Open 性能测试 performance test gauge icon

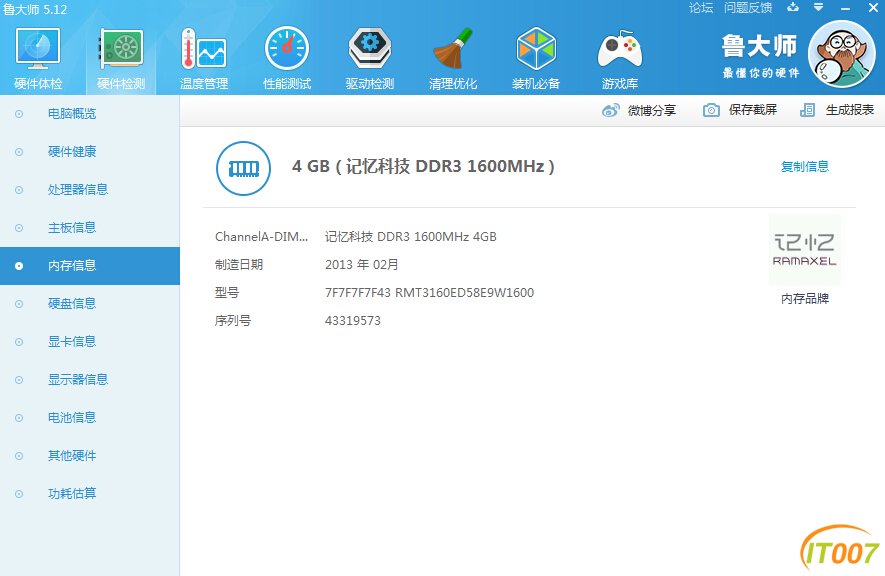[287, 49]
